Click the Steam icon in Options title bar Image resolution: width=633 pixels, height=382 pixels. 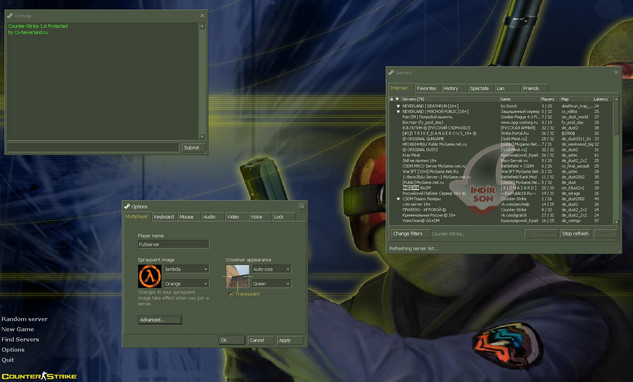pos(127,206)
